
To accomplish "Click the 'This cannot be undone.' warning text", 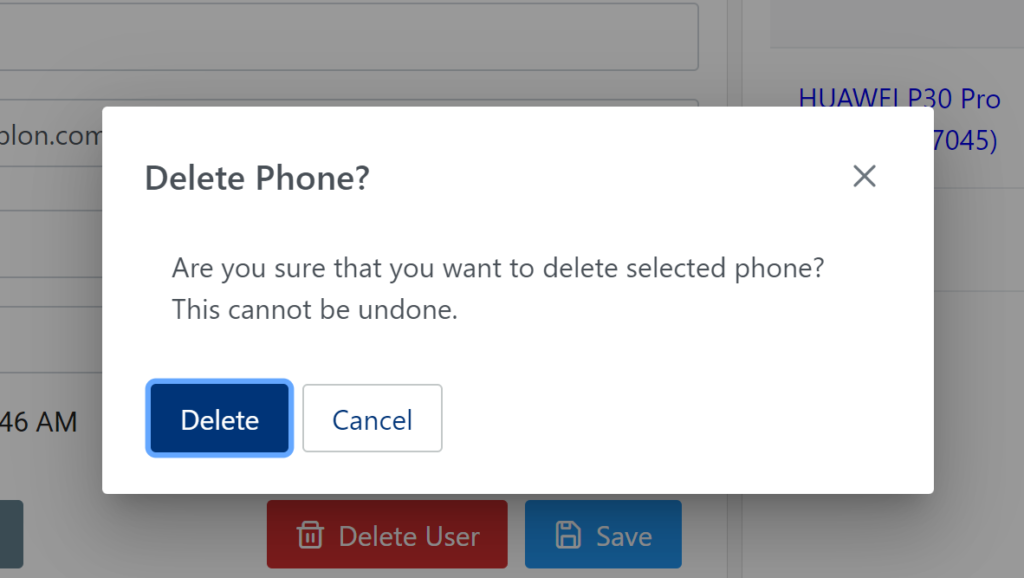I will coord(314,310).
